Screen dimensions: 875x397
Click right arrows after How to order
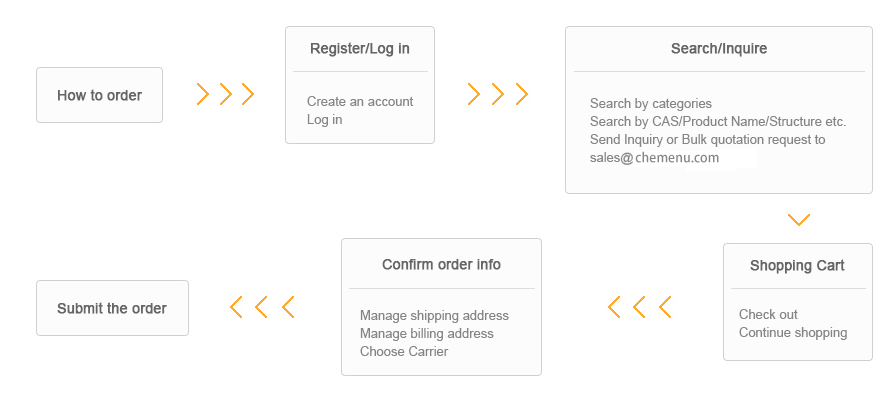coord(225,94)
